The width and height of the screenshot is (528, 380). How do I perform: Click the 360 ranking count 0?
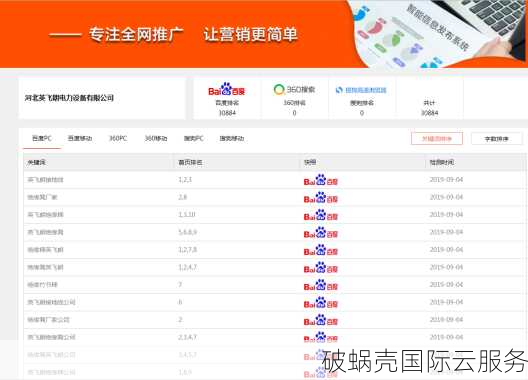point(294,113)
